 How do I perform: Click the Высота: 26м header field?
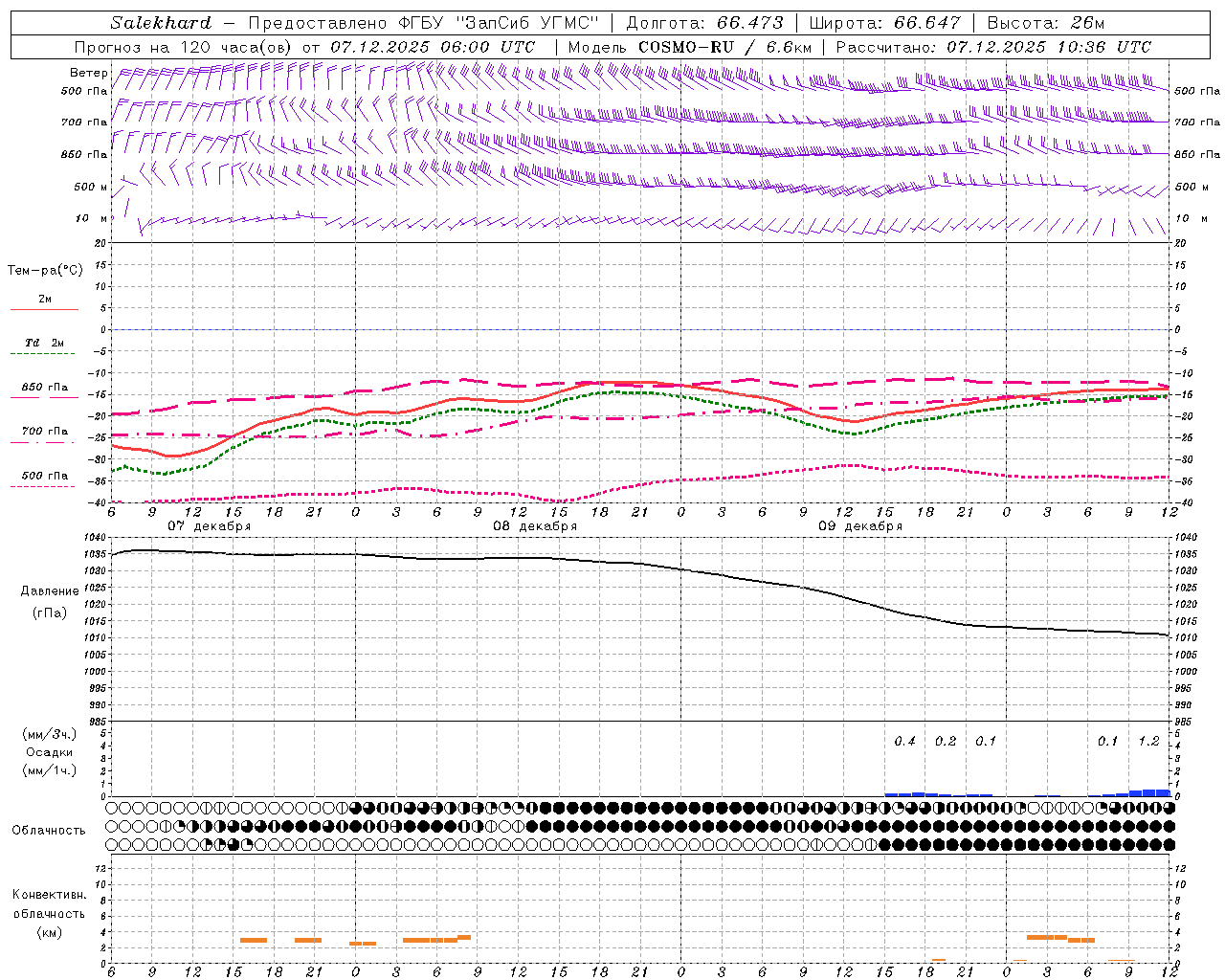pyautogui.click(x=1045, y=23)
